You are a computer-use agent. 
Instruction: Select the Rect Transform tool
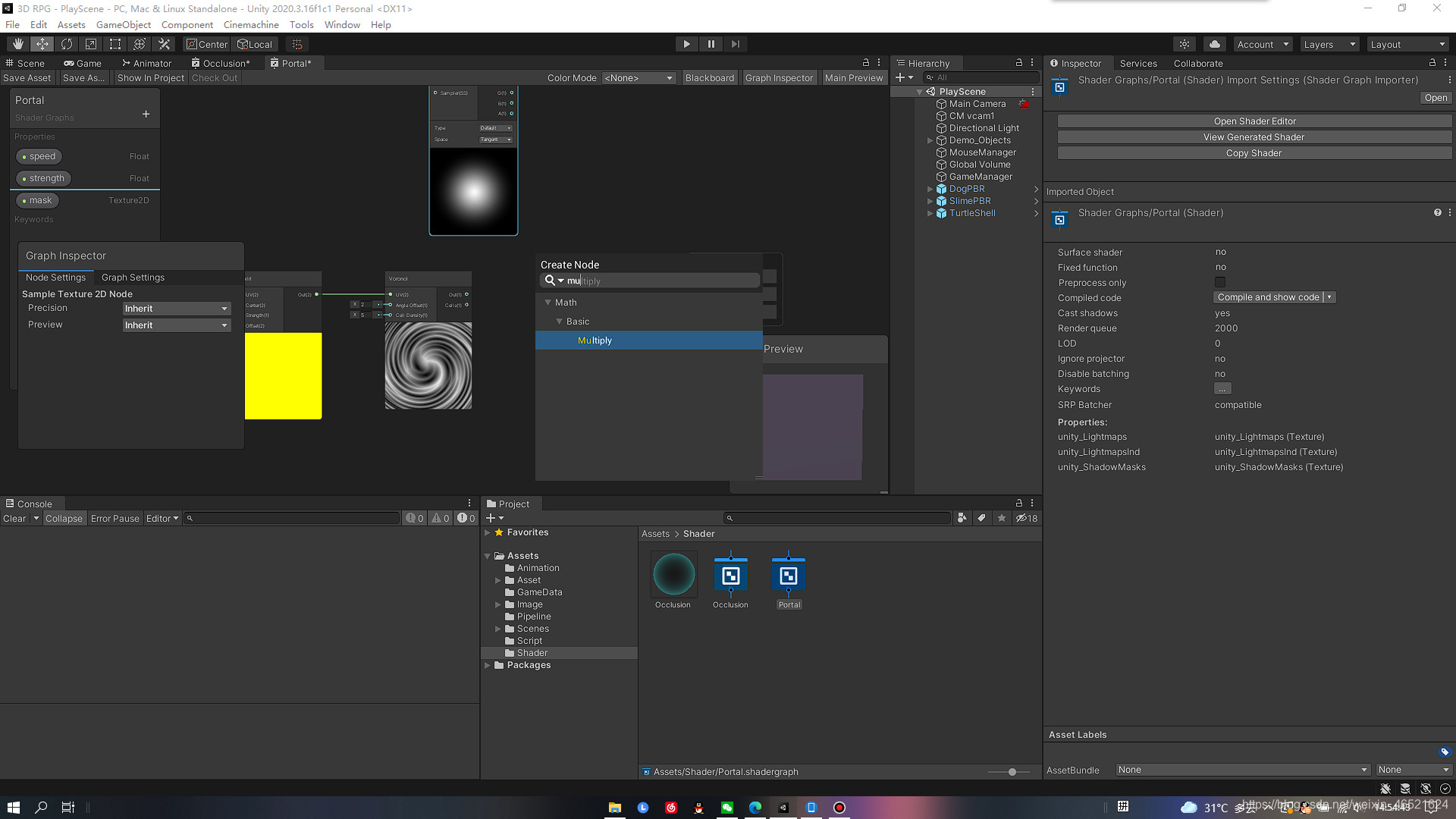115,44
